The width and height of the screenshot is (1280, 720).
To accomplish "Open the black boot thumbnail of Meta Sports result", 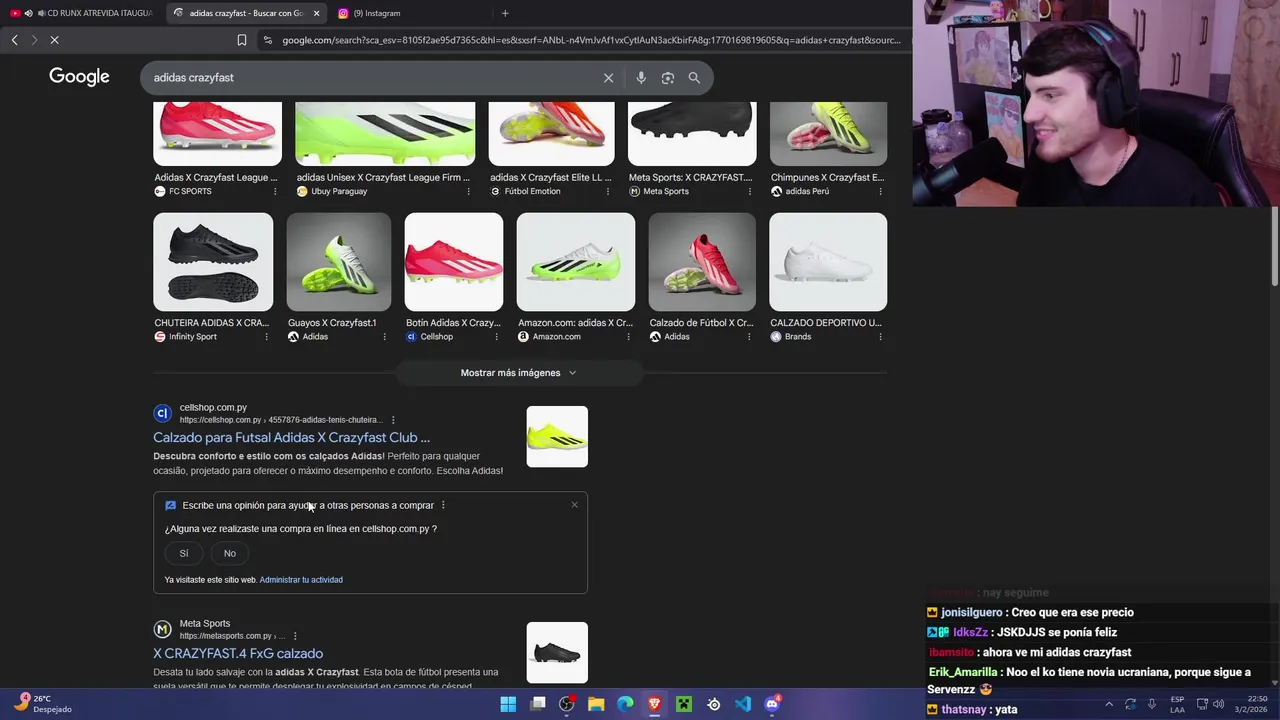I will [557, 653].
